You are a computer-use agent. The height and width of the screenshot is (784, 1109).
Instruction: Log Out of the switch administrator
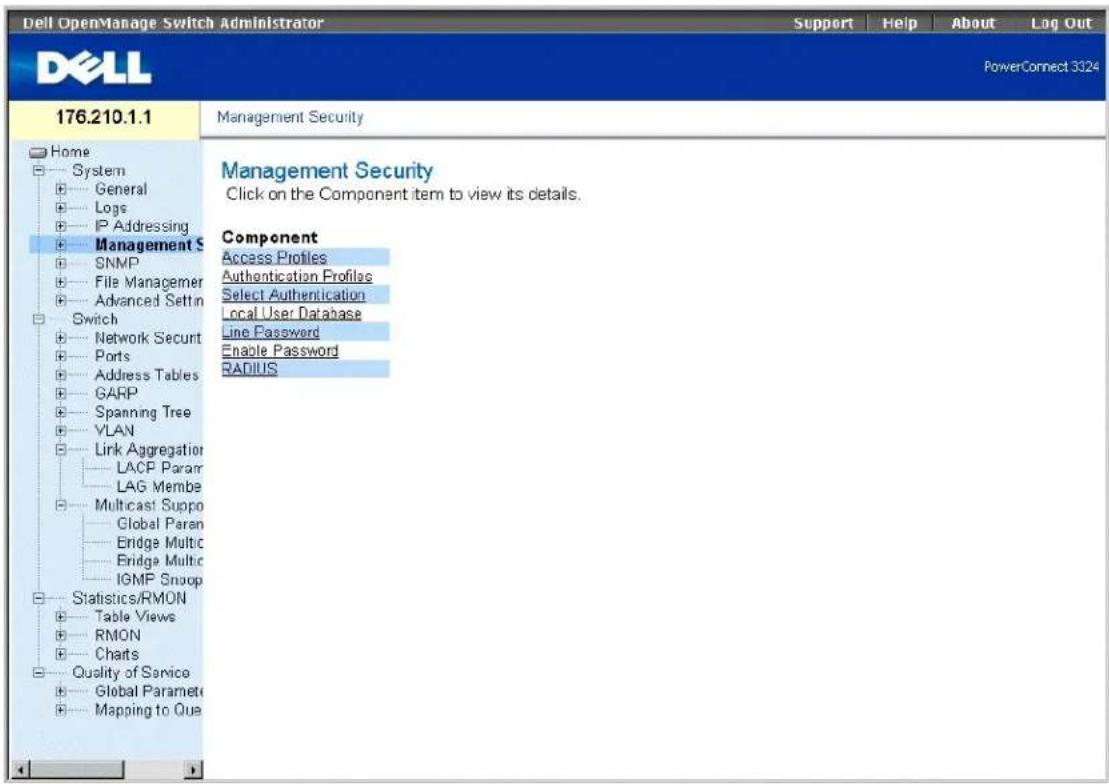(1061, 23)
